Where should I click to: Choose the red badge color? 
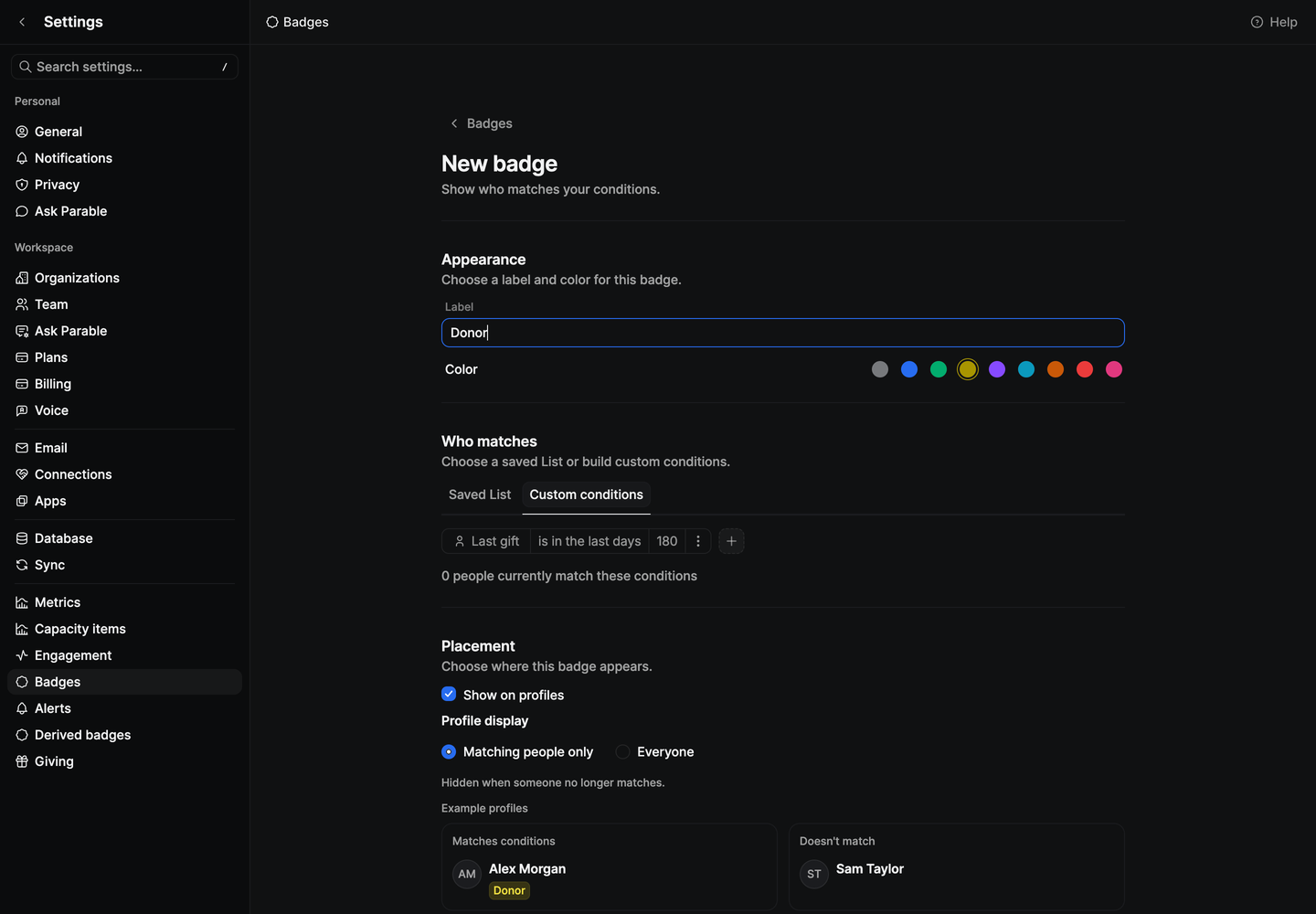pyautogui.click(x=1085, y=369)
